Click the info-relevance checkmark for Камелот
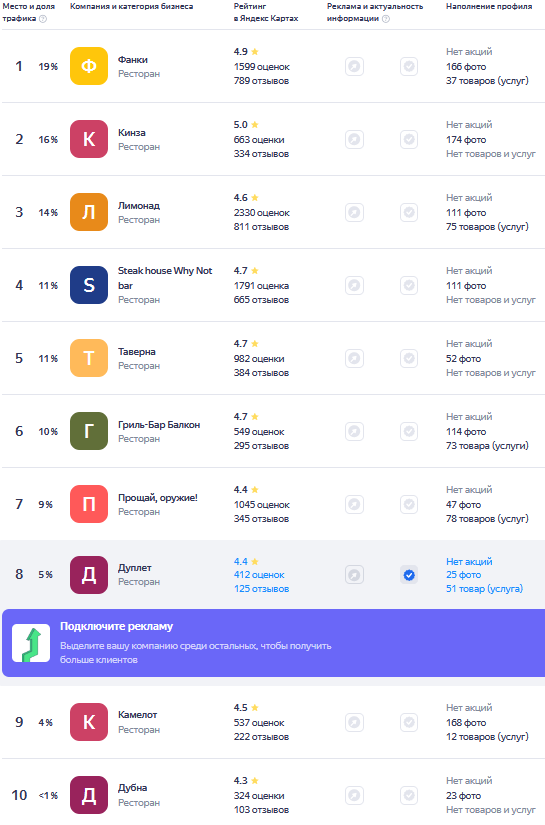Screen dimensions: 545x825 [x=409, y=722]
